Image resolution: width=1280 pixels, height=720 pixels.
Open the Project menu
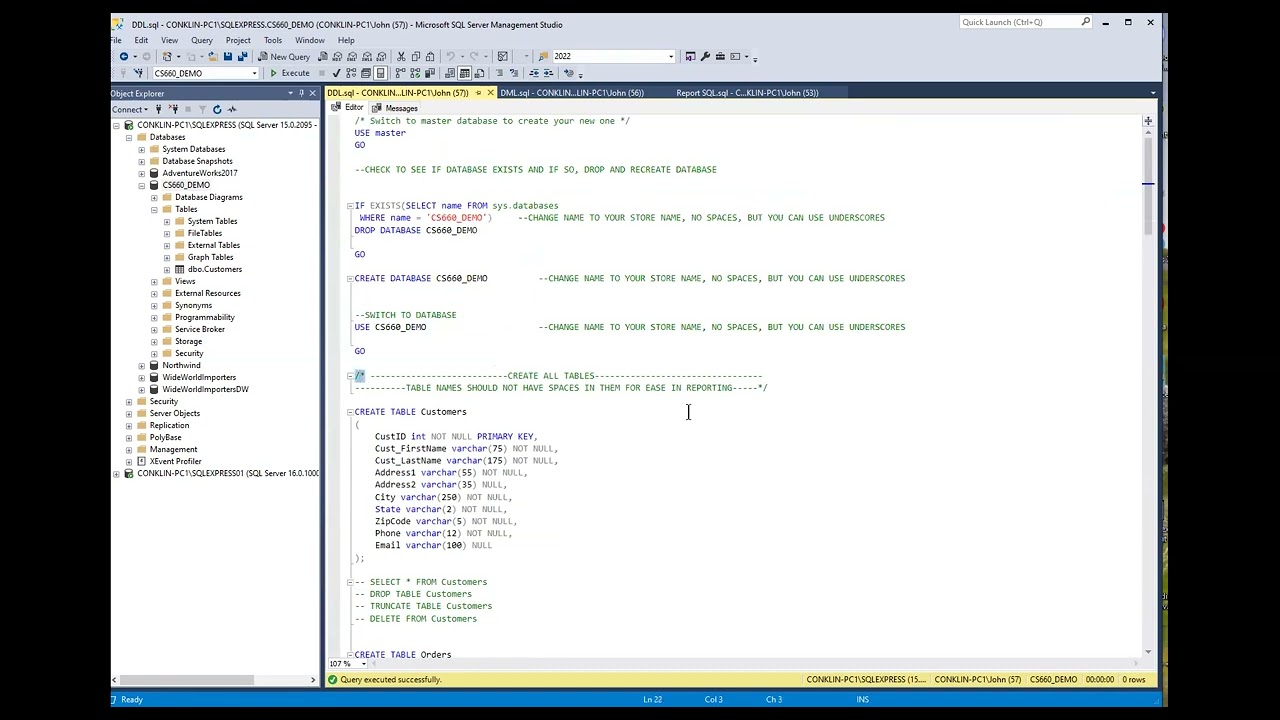[x=238, y=41]
